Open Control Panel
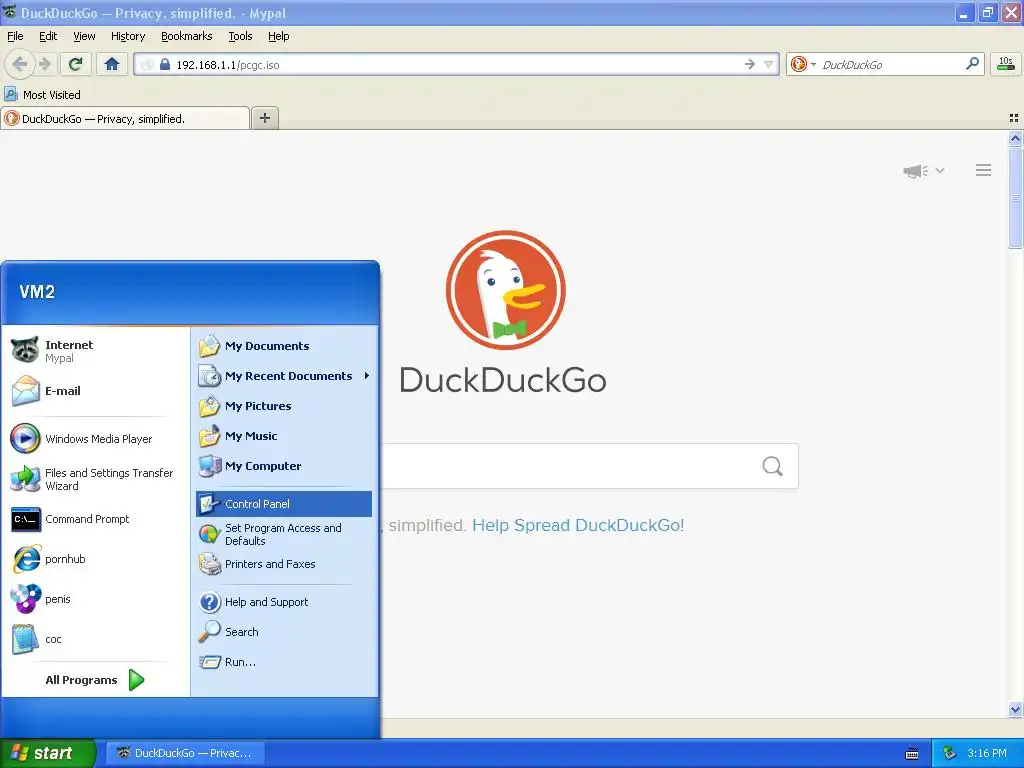1024x768 pixels. pos(284,504)
